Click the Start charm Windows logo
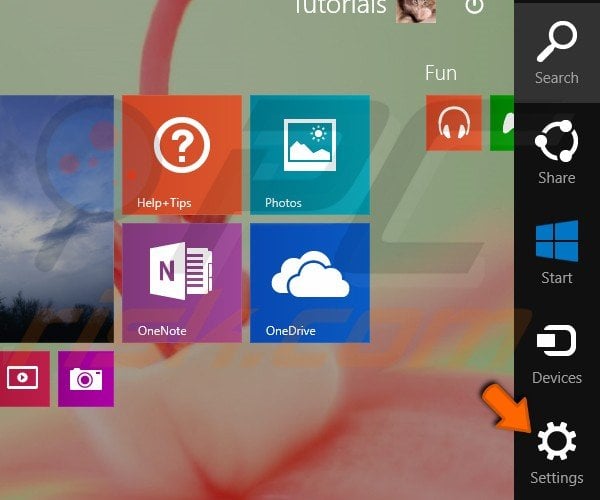The width and height of the screenshot is (600, 500). click(x=557, y=241)
